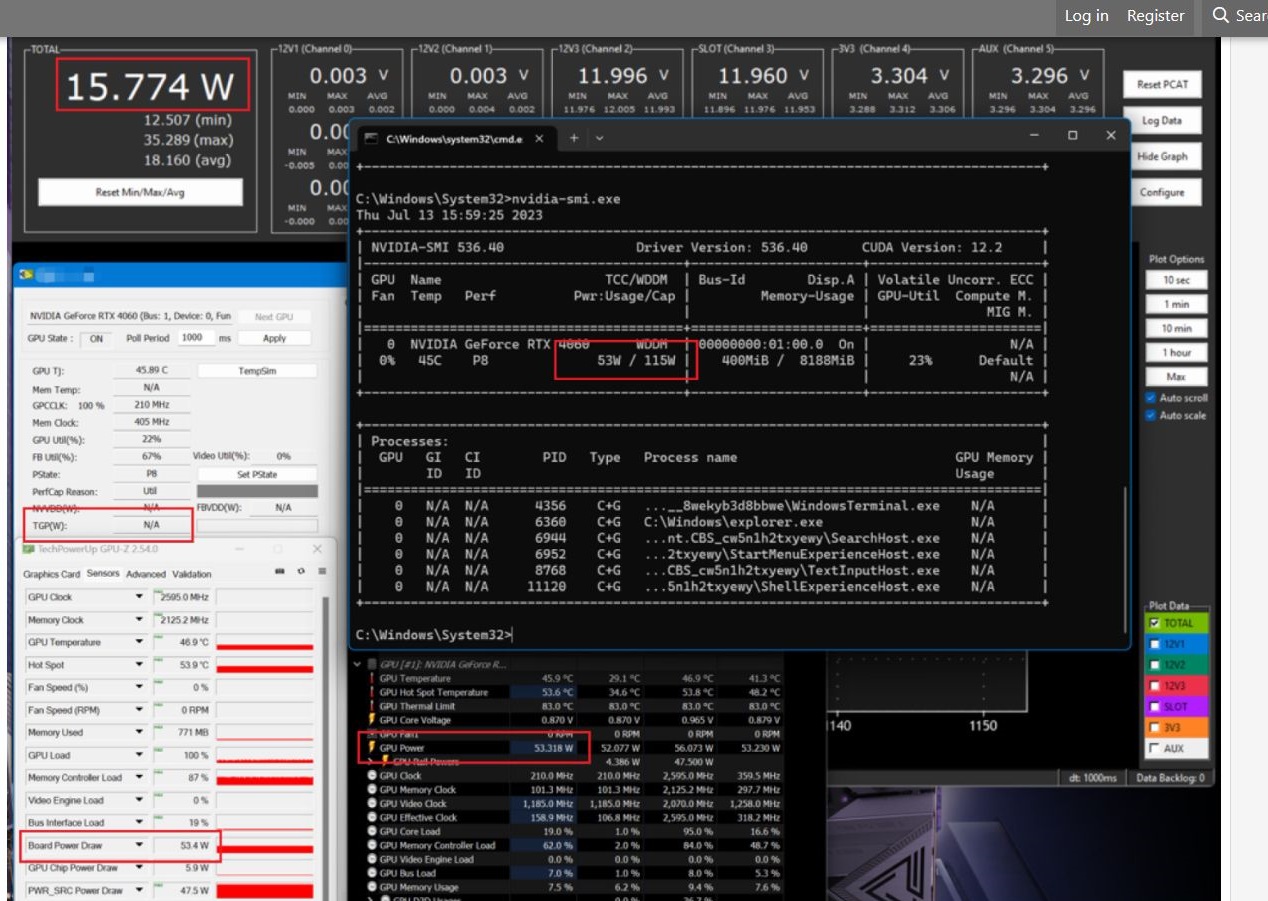The height and width of the screenshot is (901, 1268).
Task: Click lightning icon beside GPU Power row
Action: point(371,747)
